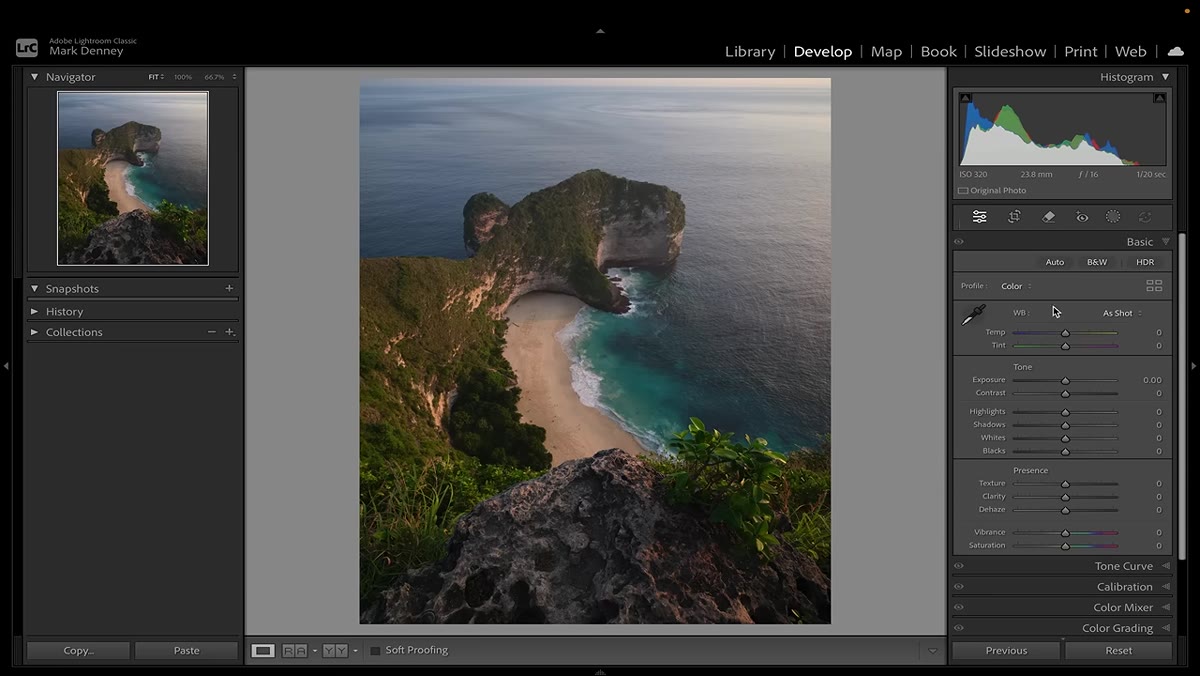The height and width of the screenshot is (676, 1200).
Task: Expand the Tone Curve panel
Action: [x=1165, y=566]
